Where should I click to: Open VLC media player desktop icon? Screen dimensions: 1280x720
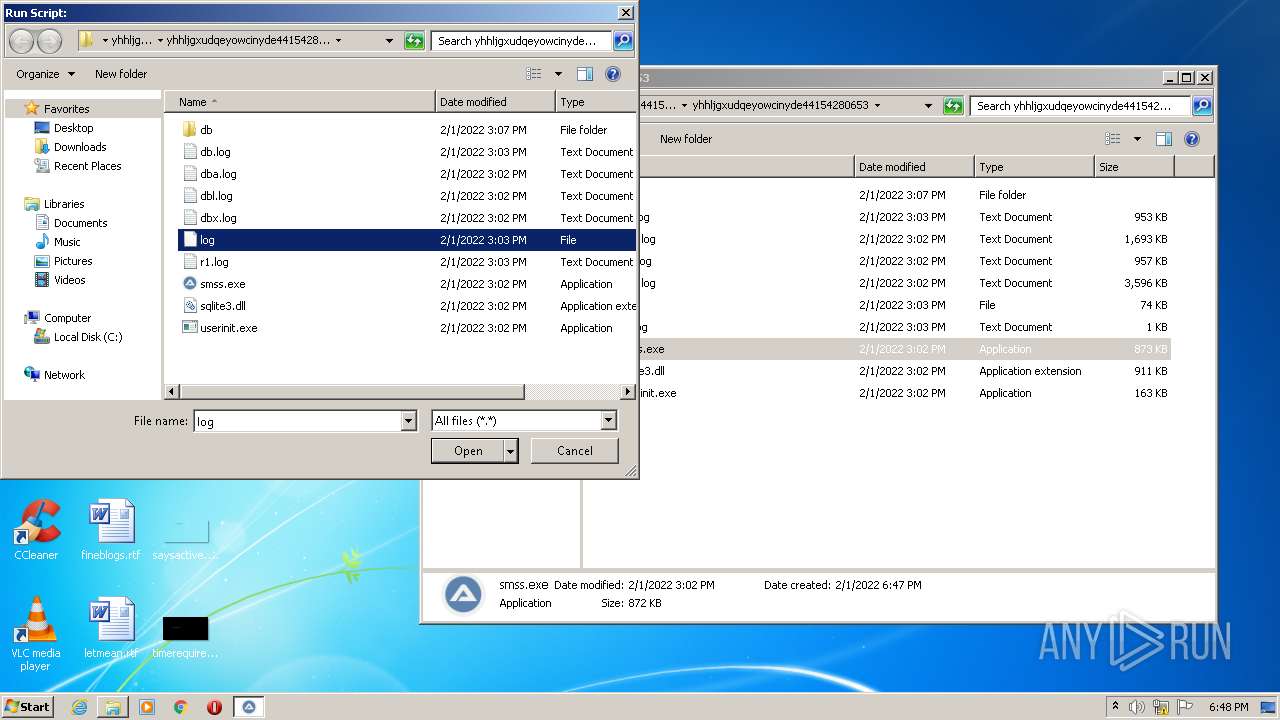[36, 634]
